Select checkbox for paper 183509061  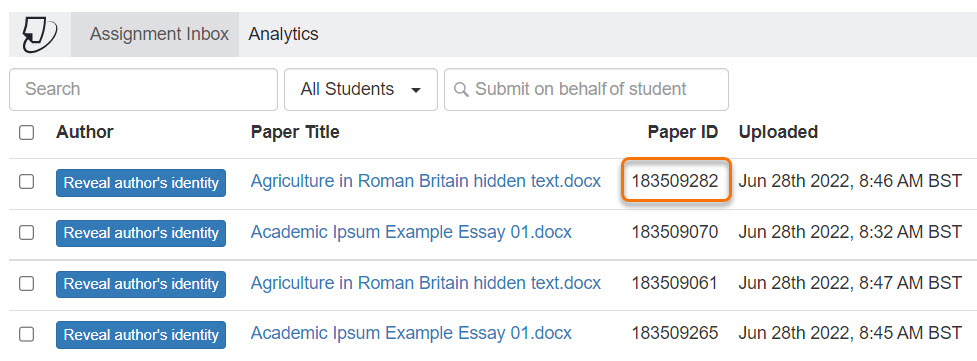(26, 284)
